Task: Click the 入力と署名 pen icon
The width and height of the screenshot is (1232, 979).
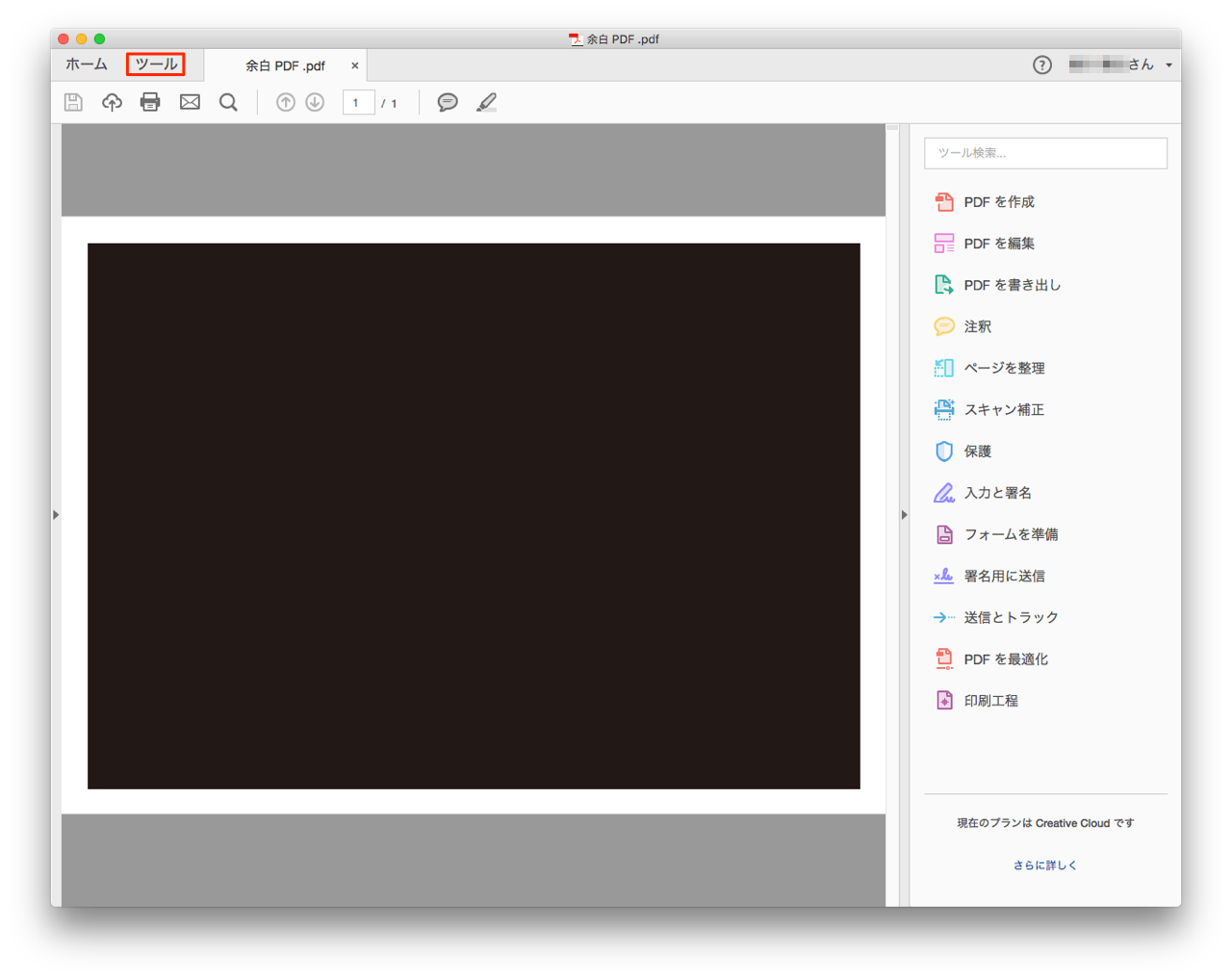Action: (944, 492)
